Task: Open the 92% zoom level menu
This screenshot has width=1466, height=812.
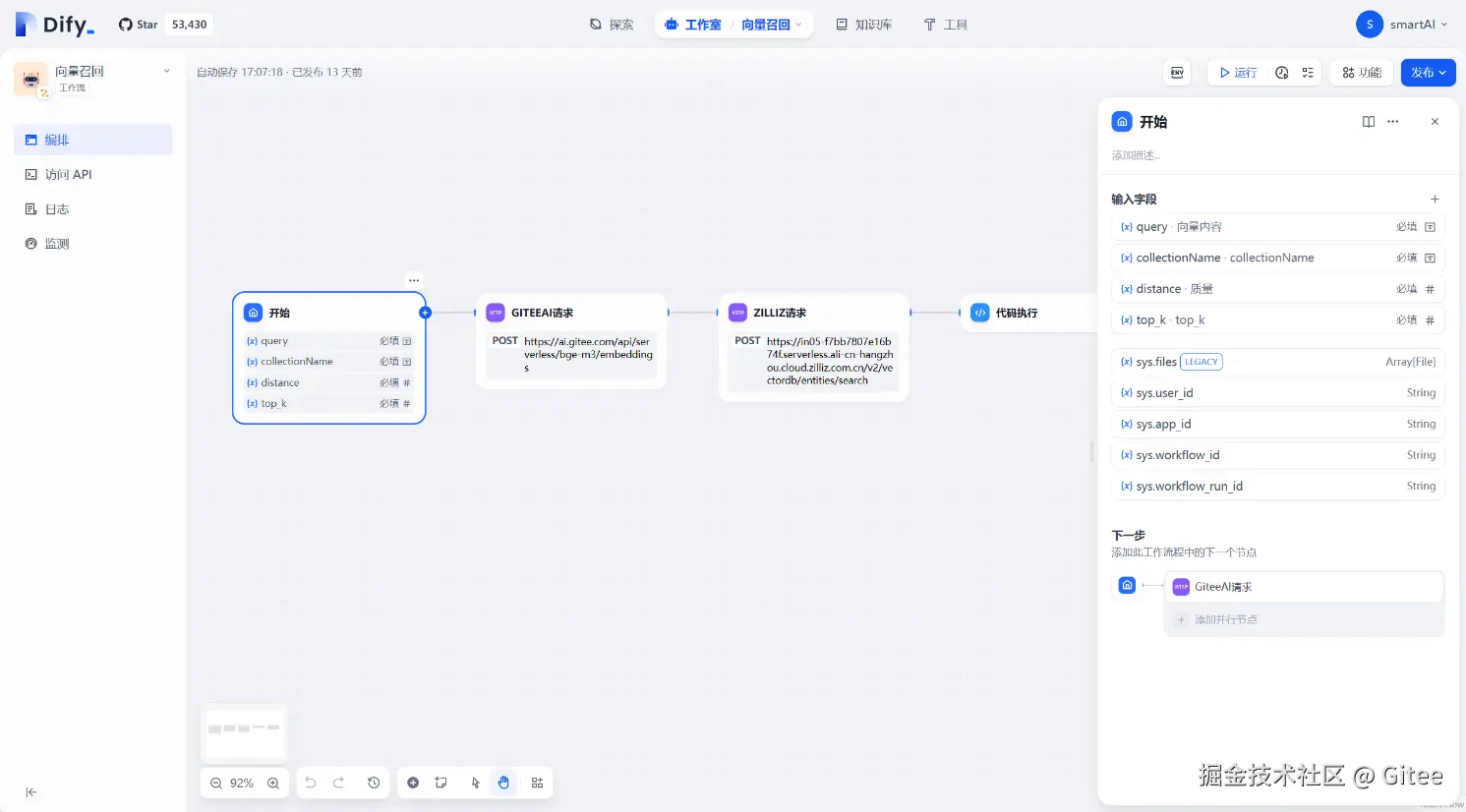Action: (x=242, y=783)
